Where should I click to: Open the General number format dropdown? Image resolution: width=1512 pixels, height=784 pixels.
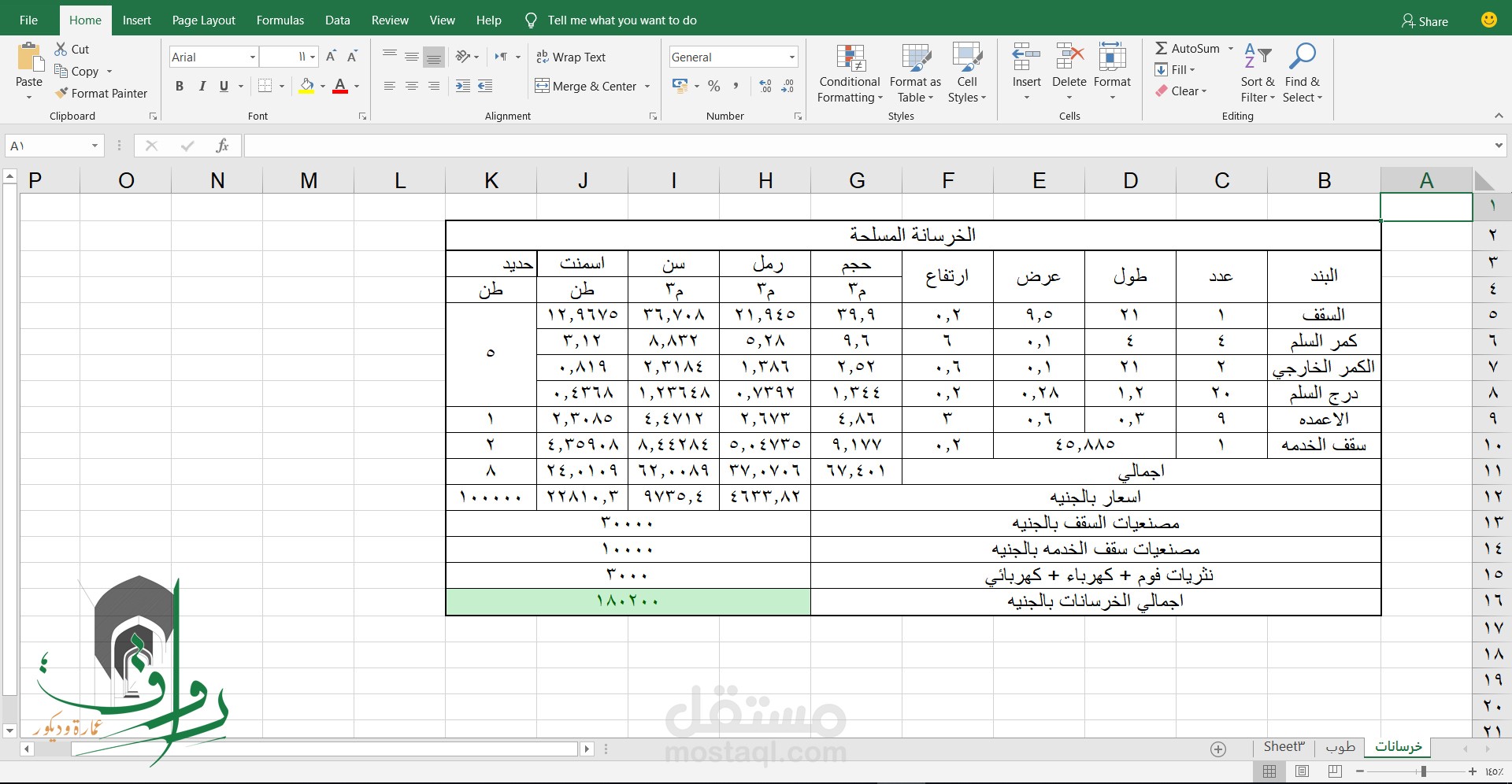tap(791, 57)
